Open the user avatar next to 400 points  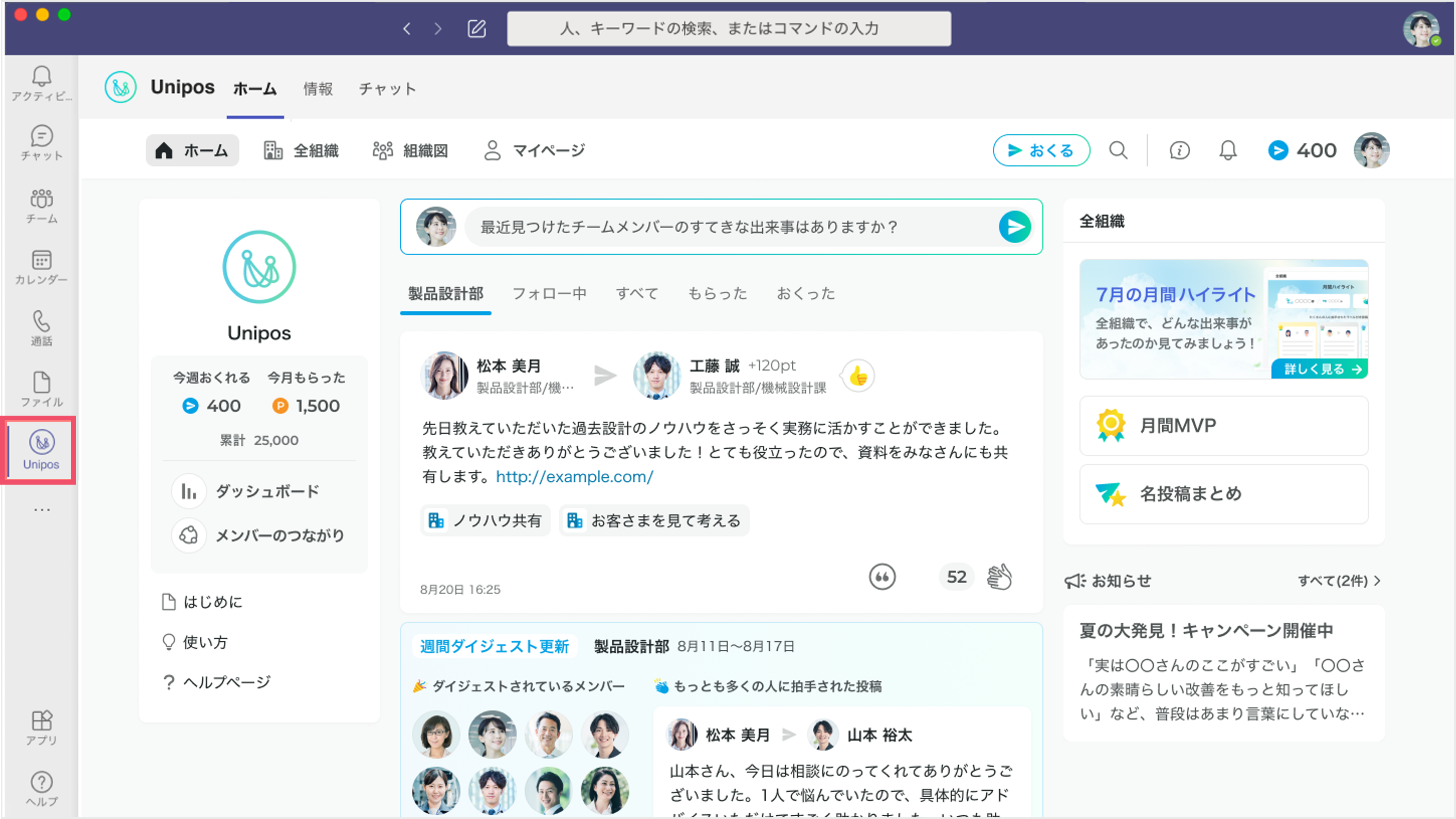pyautogui.click(x=1371, y=150)
